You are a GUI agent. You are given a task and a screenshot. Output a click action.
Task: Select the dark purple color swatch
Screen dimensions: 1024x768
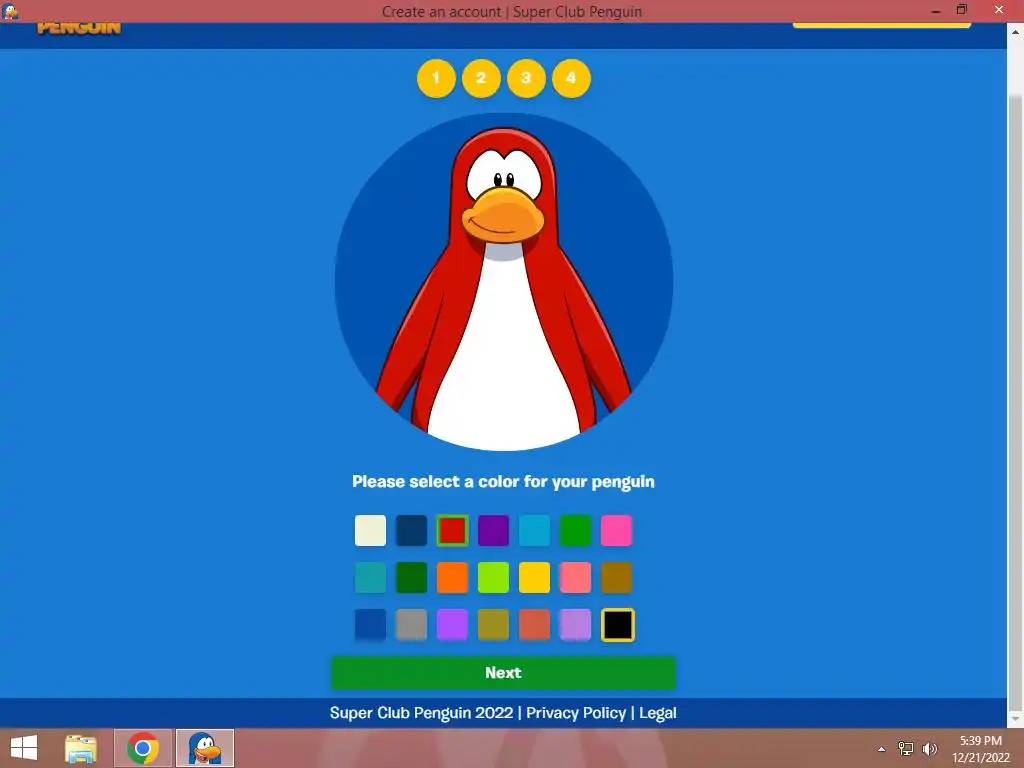click(493, 530)
